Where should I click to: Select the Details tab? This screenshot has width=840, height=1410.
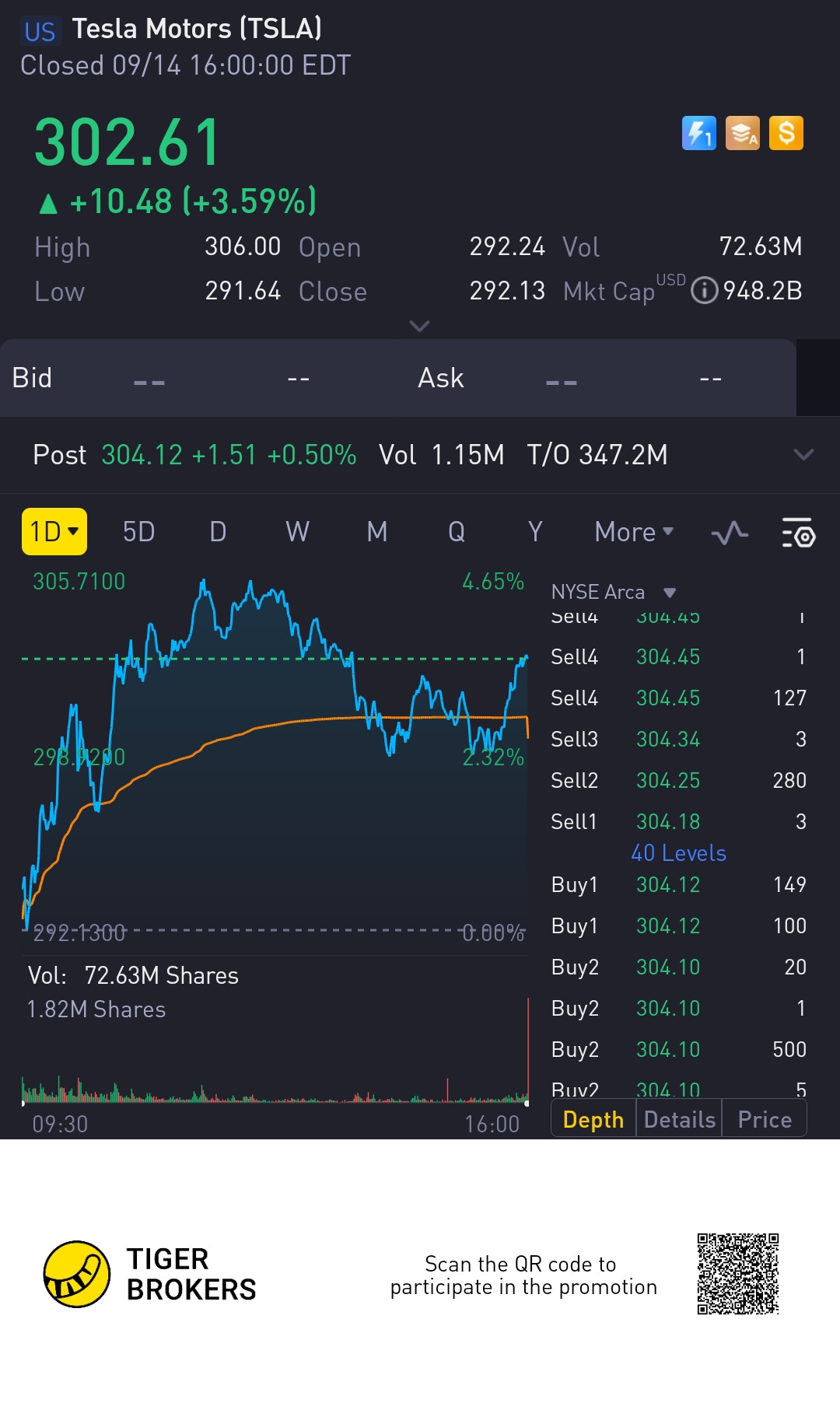click(x=679, y=1119)
